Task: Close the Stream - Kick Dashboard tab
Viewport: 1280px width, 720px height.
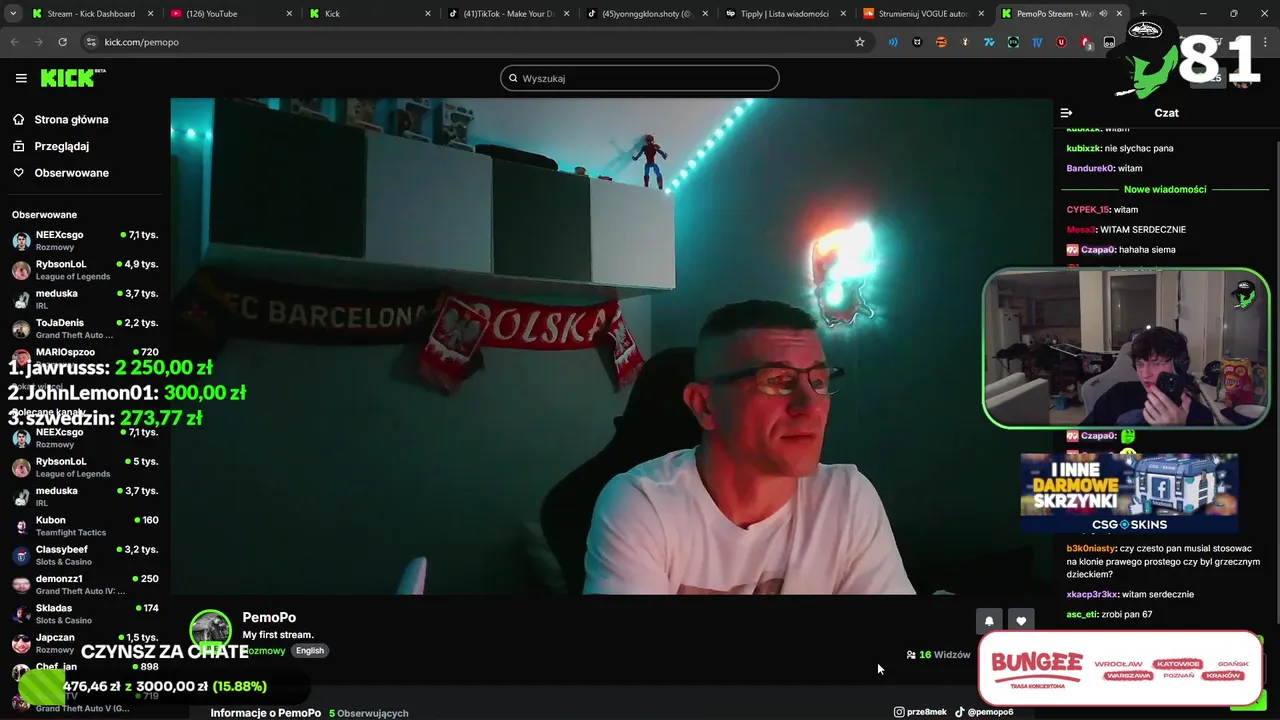Action: coord(152,14)
